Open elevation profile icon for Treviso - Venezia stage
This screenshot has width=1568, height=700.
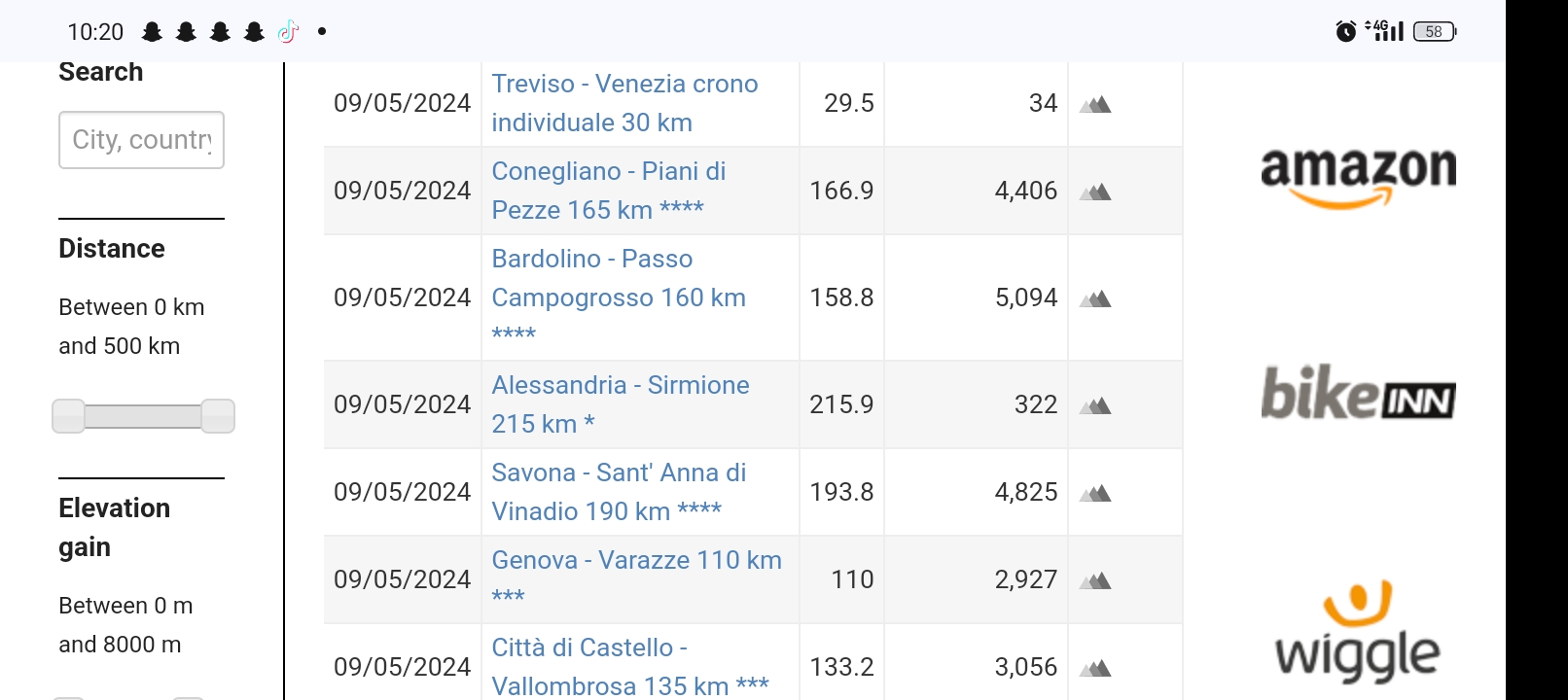(x=1095, y=104)
